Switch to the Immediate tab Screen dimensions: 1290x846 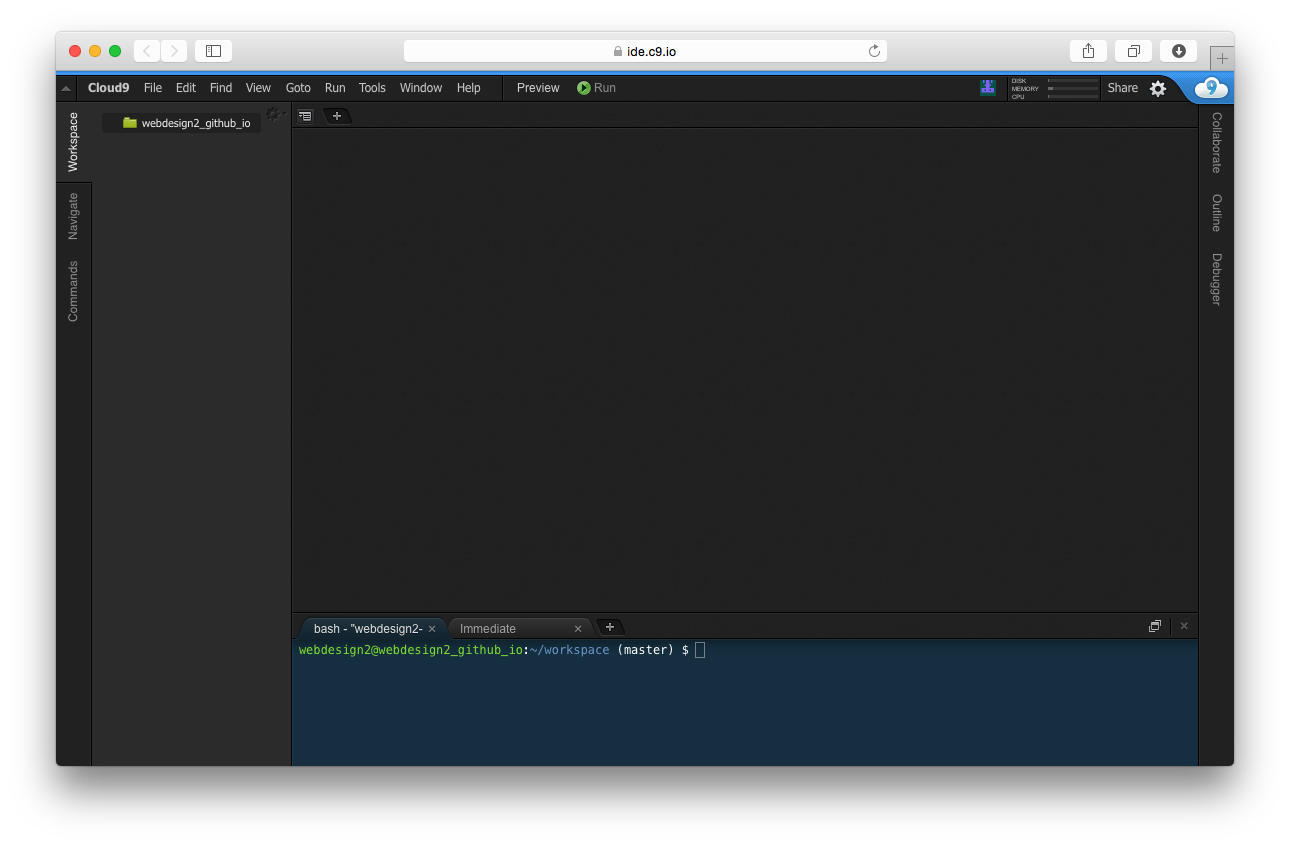(488, 628)
